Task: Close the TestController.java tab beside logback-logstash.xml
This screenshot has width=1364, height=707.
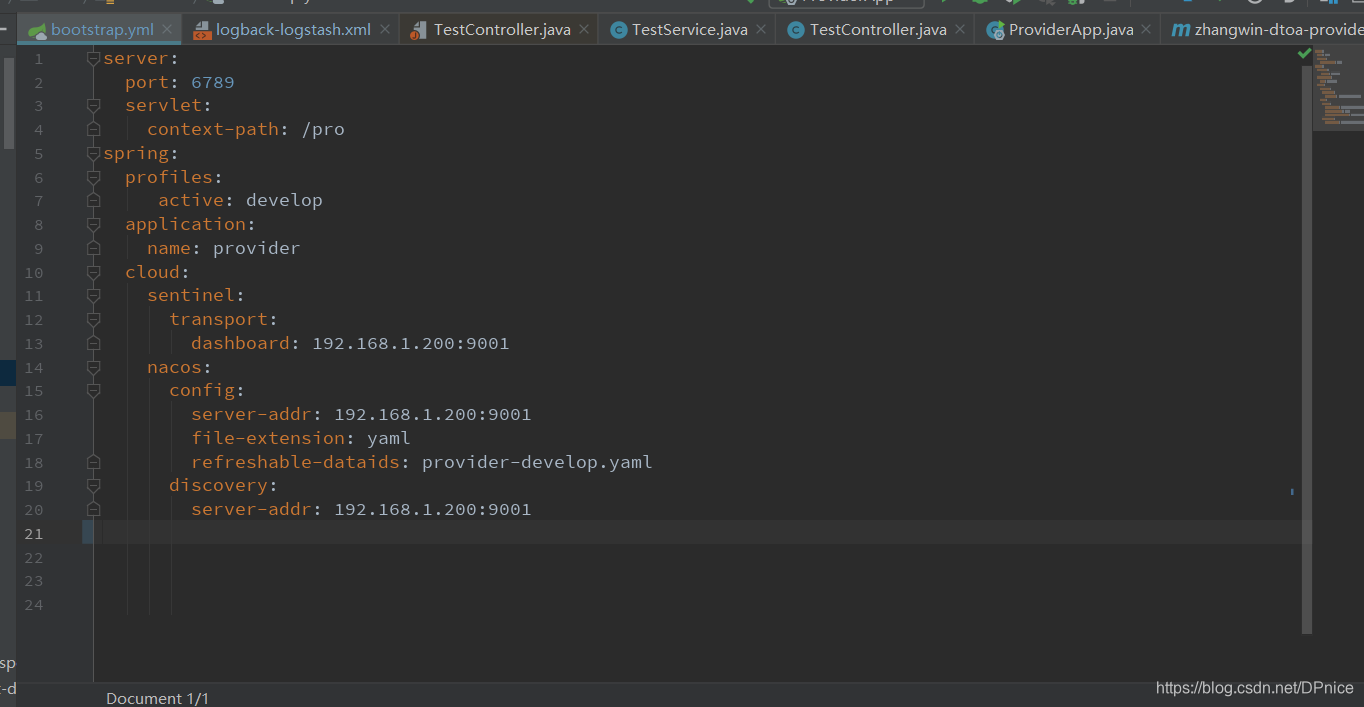Action: 584,30
